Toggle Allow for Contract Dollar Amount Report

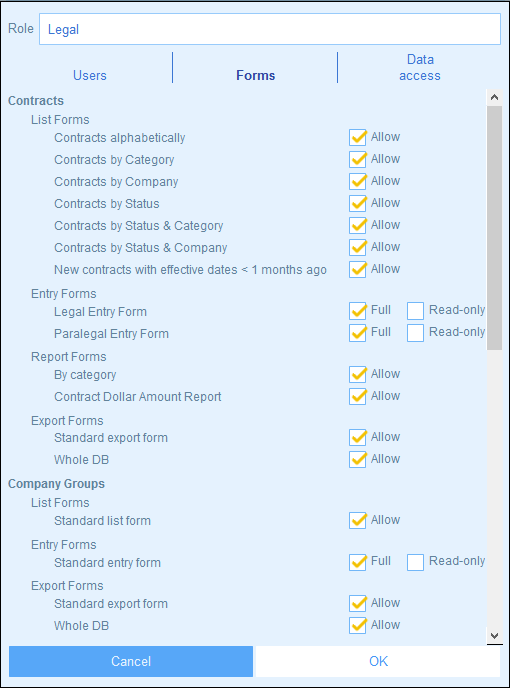tap(358, 396)
